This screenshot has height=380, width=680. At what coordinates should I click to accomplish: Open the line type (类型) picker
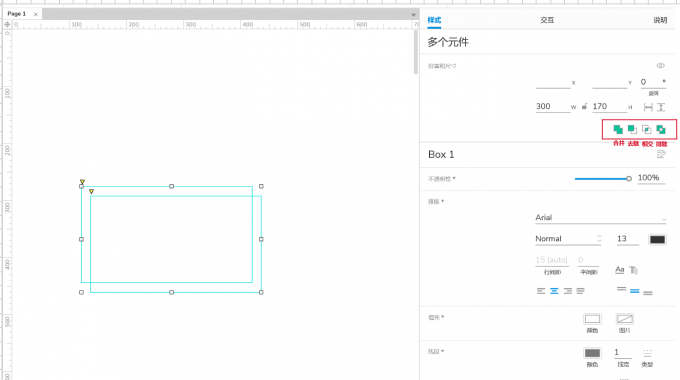(x=647, y=353)
